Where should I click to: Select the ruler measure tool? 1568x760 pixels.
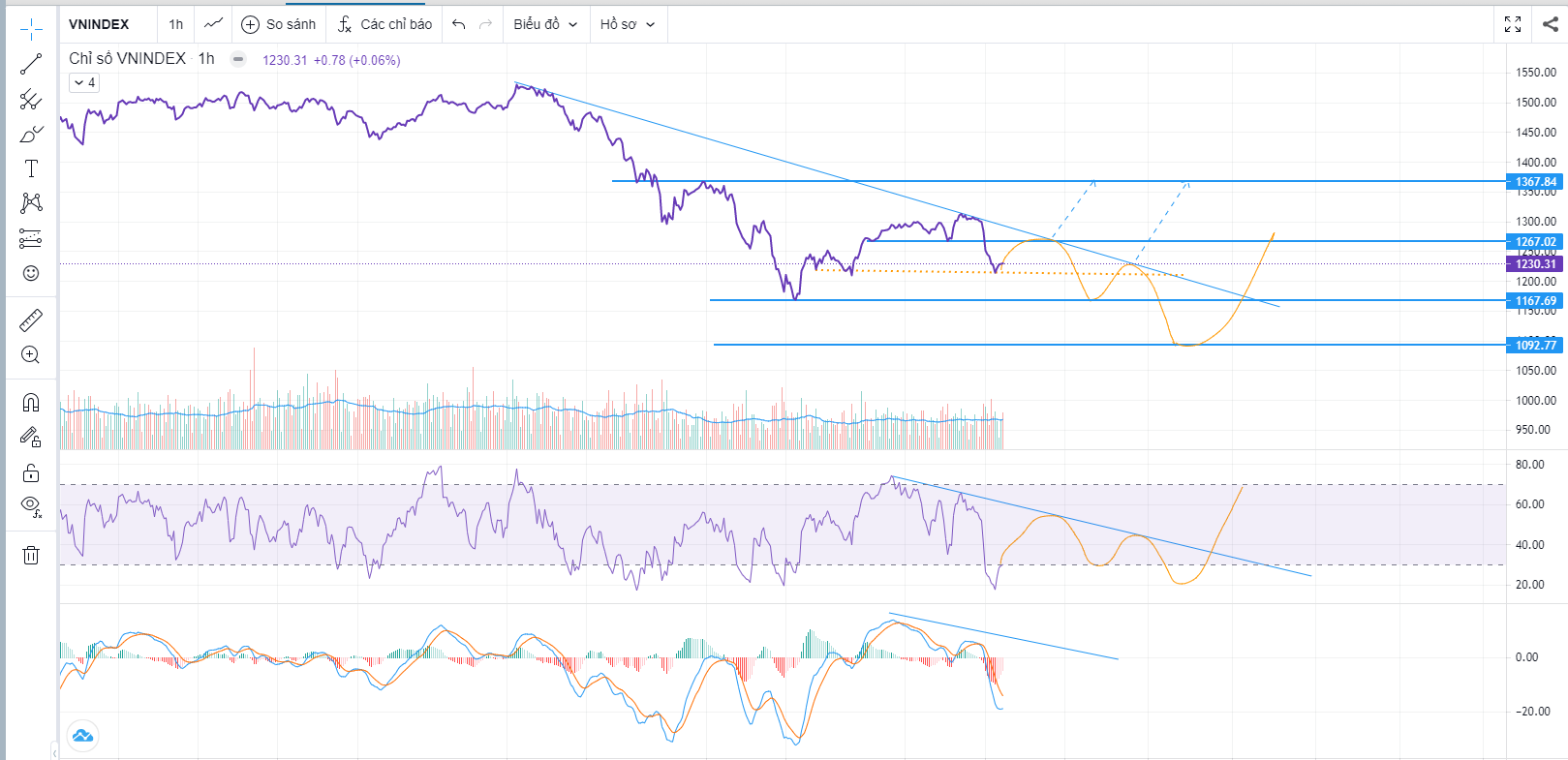click(x=31, y=320)
